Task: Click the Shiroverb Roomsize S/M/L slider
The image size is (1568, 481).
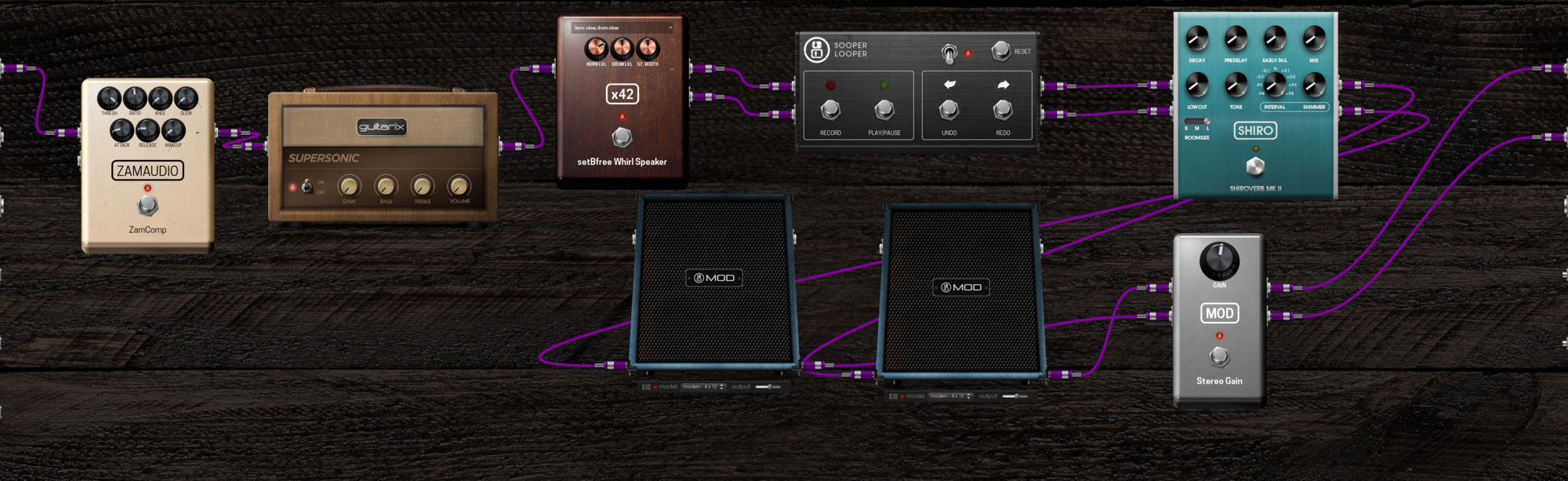Action: click(x=1197, y=121)
